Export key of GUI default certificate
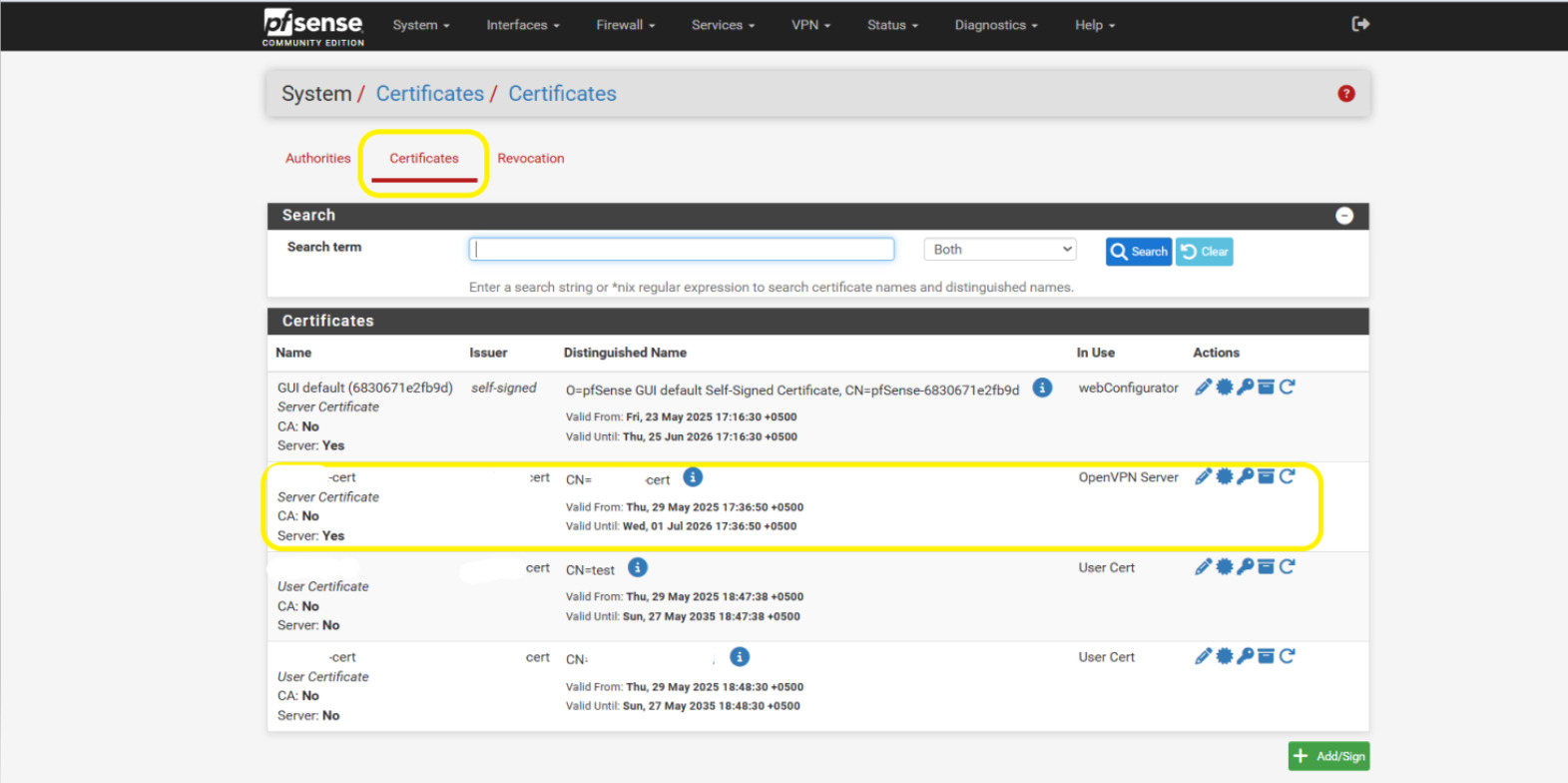This screenshot has width=1568, height=783. coord(1245,388)
